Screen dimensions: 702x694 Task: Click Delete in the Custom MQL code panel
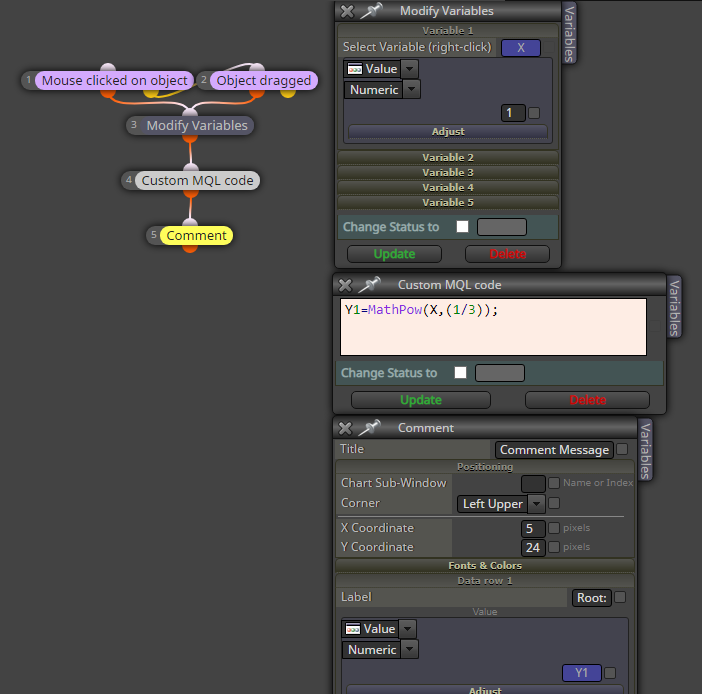(x=587, y=400)
